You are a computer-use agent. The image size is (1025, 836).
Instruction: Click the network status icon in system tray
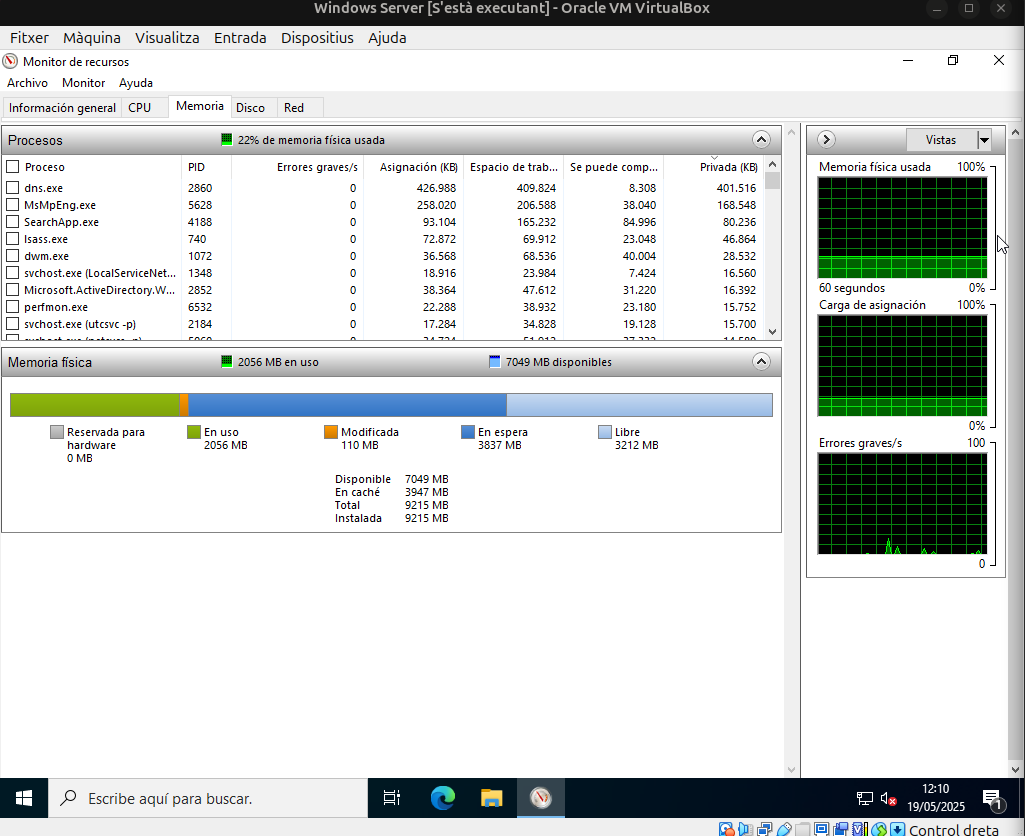(x=863, y=798)
